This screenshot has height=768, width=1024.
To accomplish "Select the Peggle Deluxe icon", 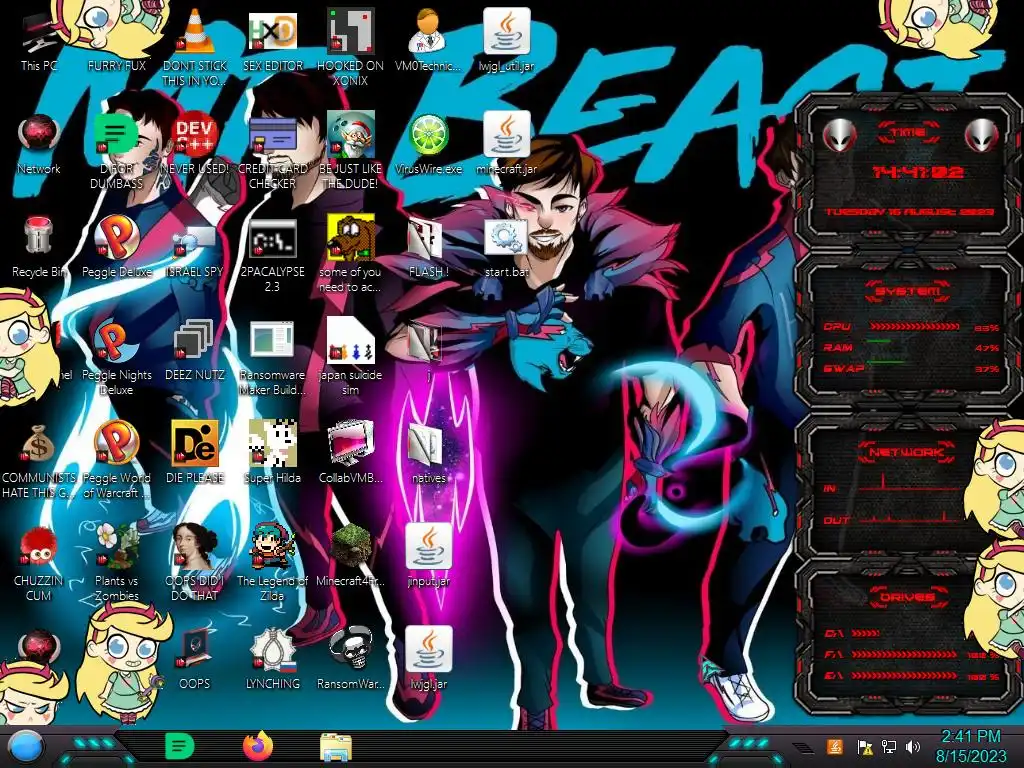I will (116, 238).
